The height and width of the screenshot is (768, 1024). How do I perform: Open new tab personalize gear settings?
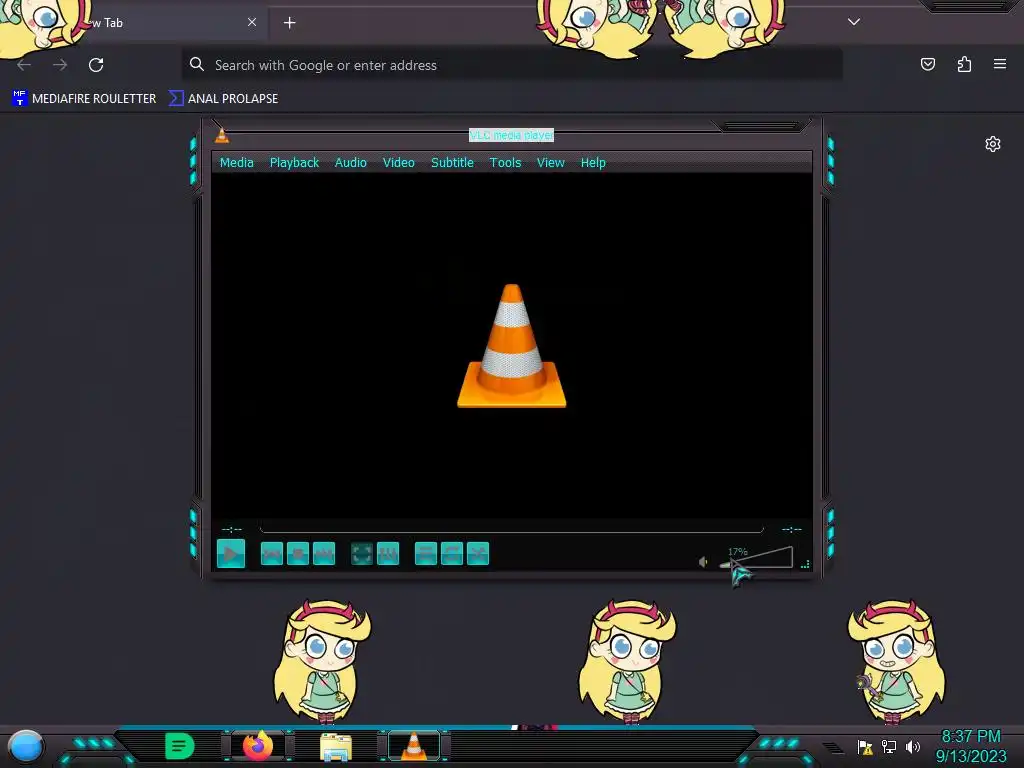pos(993,144)
